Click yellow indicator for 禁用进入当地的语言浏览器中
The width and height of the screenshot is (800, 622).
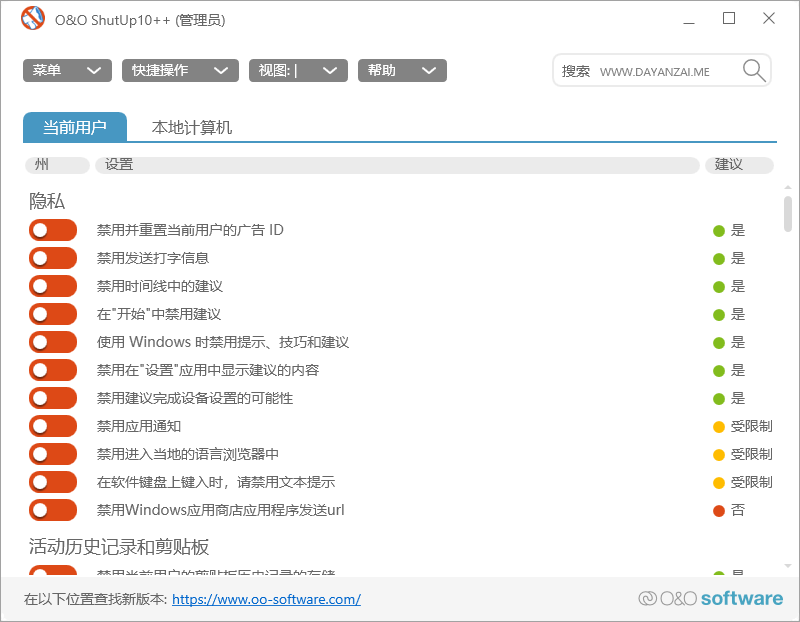[718, 455]
